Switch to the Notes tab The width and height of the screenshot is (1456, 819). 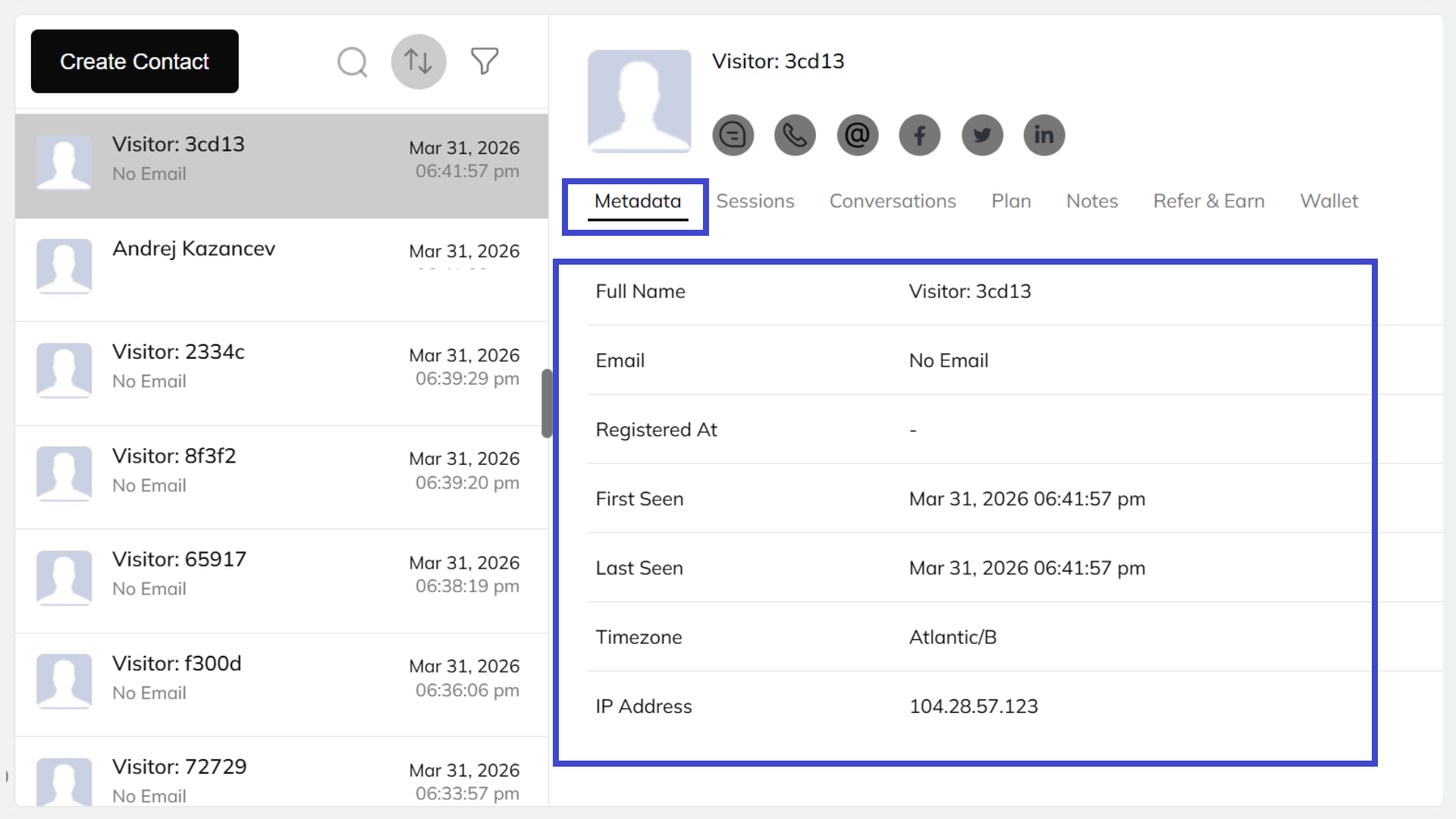1092,201
